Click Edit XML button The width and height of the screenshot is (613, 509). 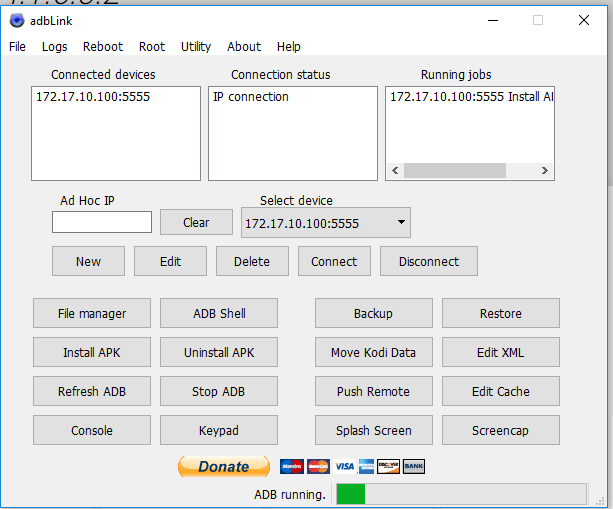pos(501,352)
